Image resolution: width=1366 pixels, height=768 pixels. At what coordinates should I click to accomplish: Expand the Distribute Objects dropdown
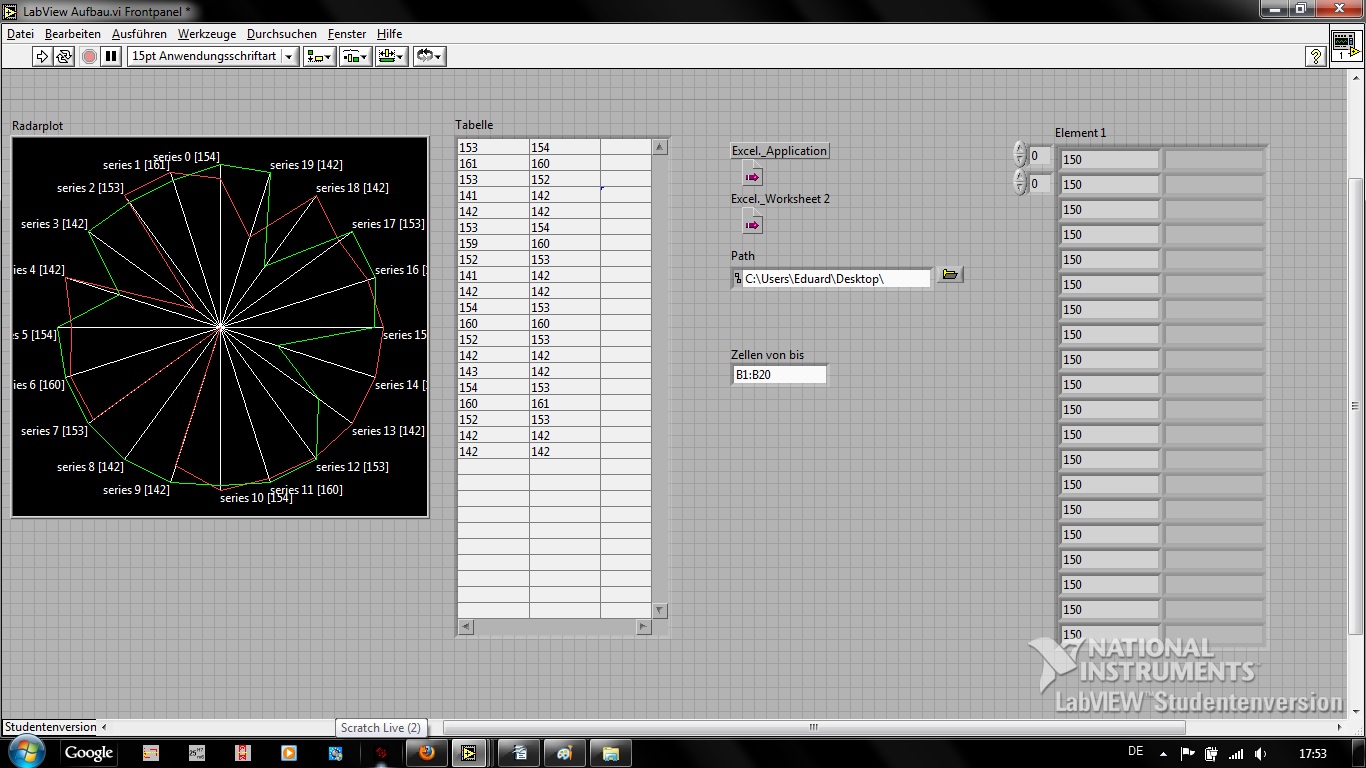(x=355, y=57)
